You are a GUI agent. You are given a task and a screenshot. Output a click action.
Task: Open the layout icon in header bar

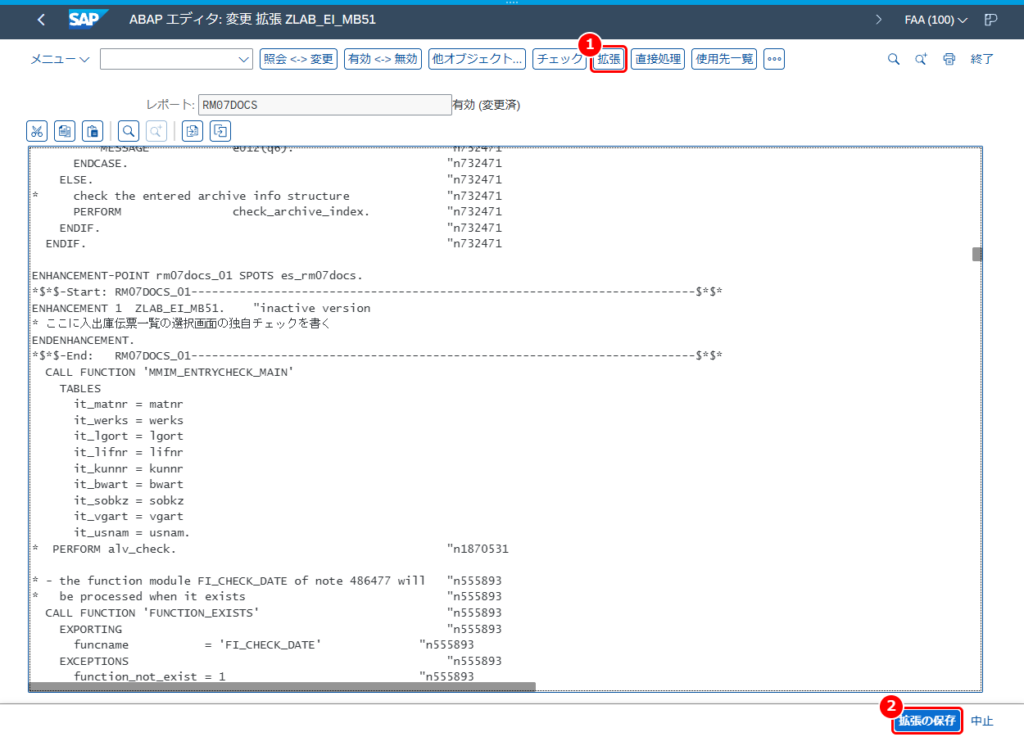tap(991, 20)
